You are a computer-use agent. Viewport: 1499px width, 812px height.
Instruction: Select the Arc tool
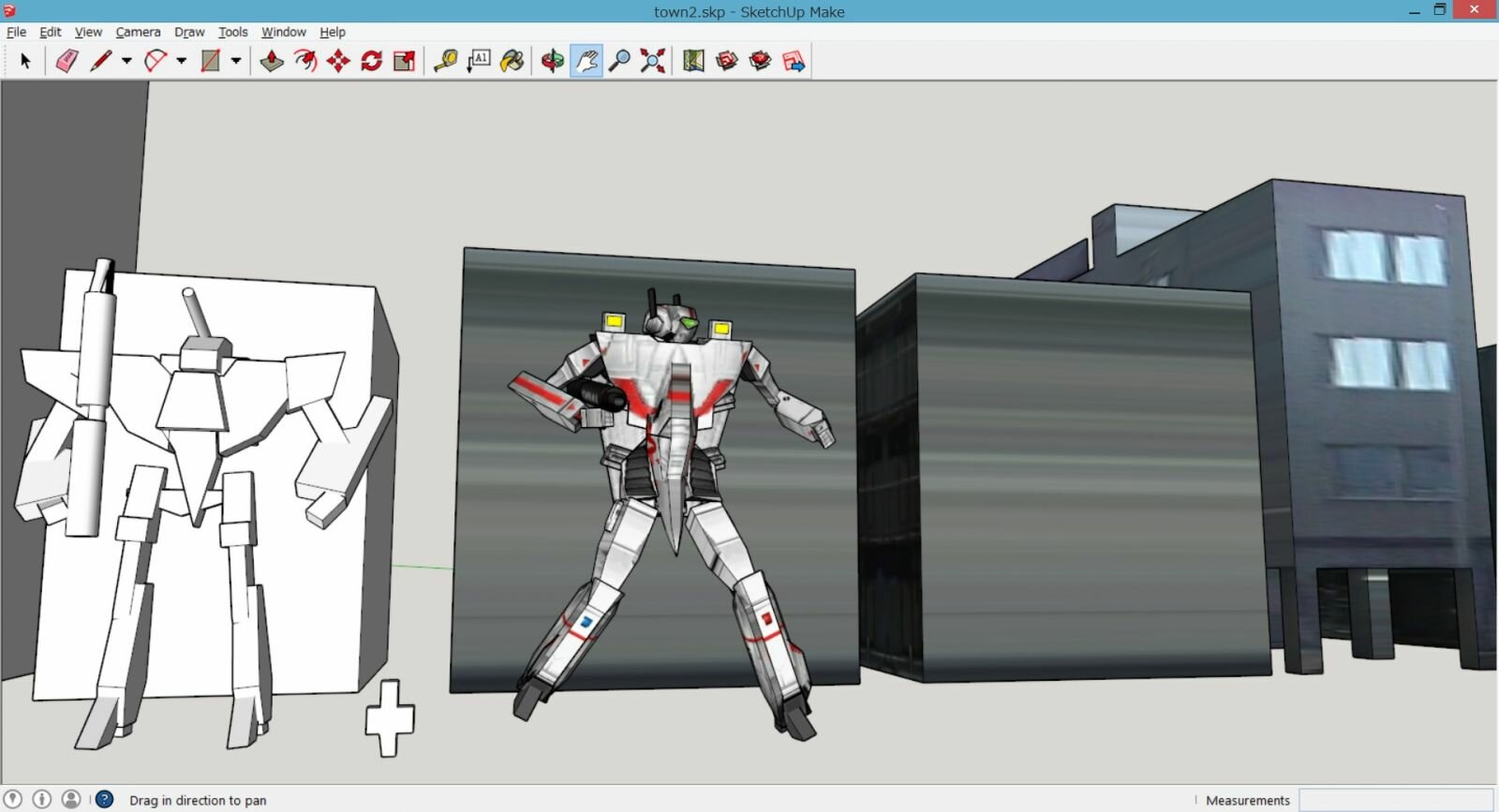tap(156, 61)
